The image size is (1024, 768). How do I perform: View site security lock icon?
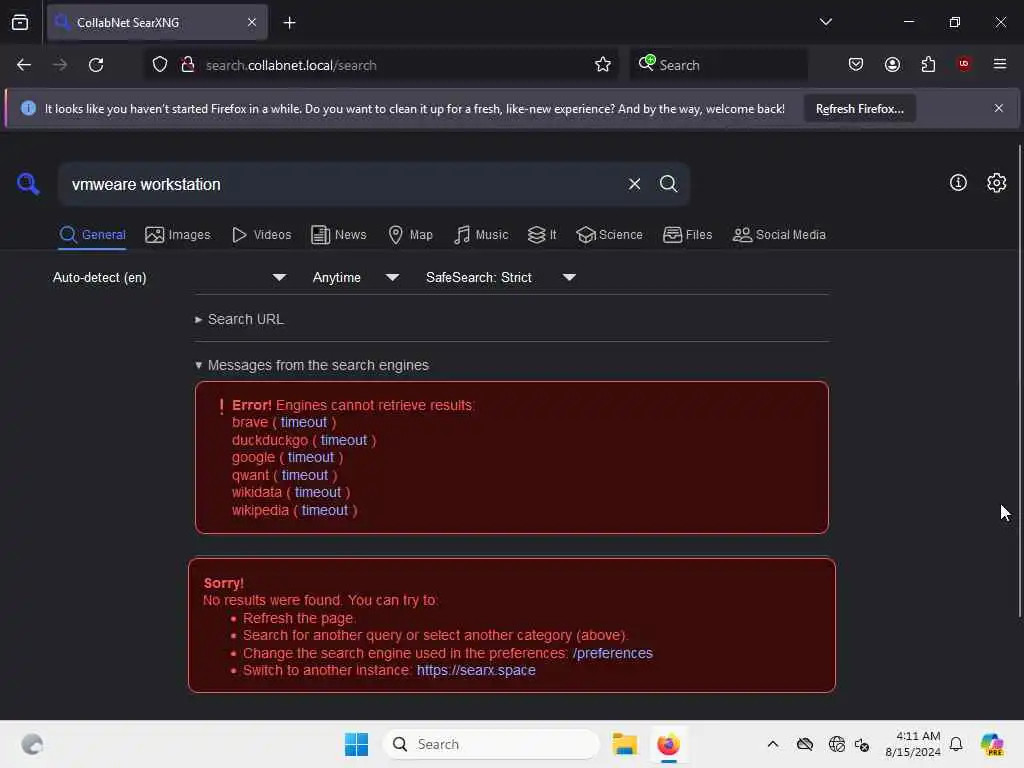coord(188,65)
